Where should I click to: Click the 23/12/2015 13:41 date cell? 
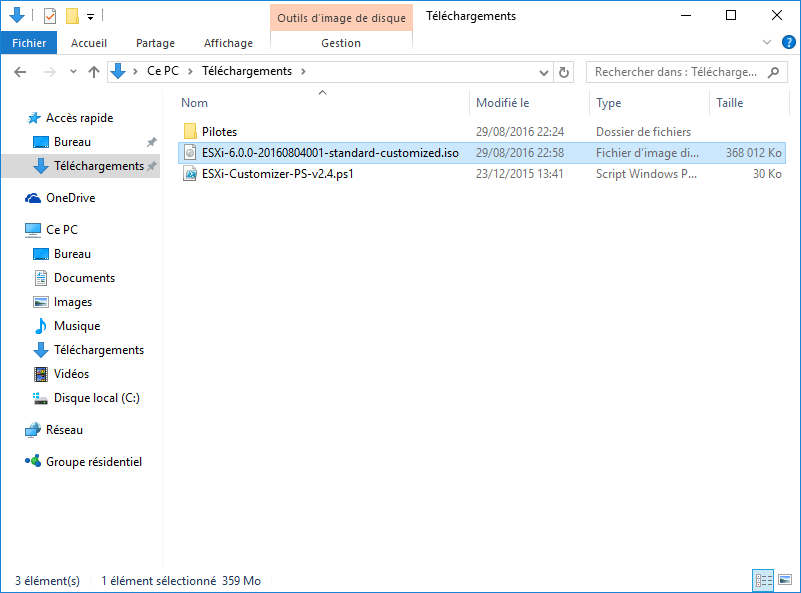(520, 174)
